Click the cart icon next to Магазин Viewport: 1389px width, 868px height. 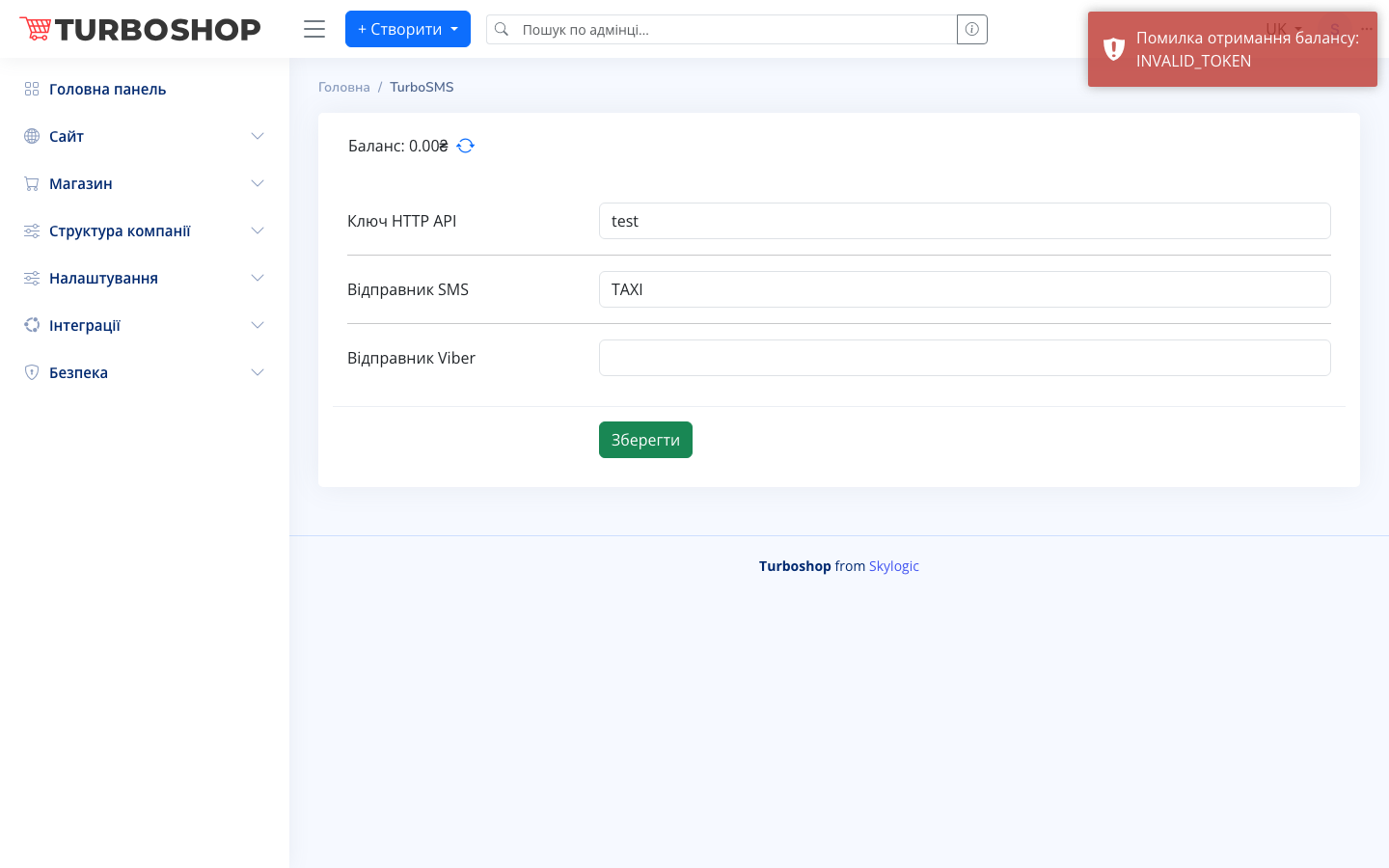pyautogui.click(x=32, y=183)
